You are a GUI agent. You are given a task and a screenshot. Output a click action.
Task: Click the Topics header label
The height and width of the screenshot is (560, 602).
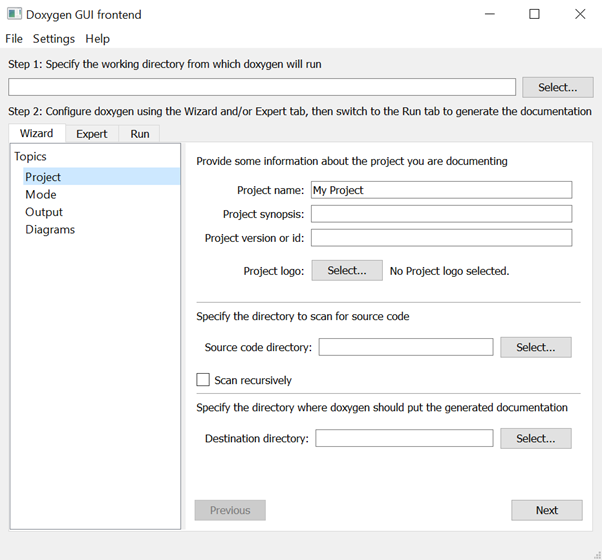tap(30, 157)
